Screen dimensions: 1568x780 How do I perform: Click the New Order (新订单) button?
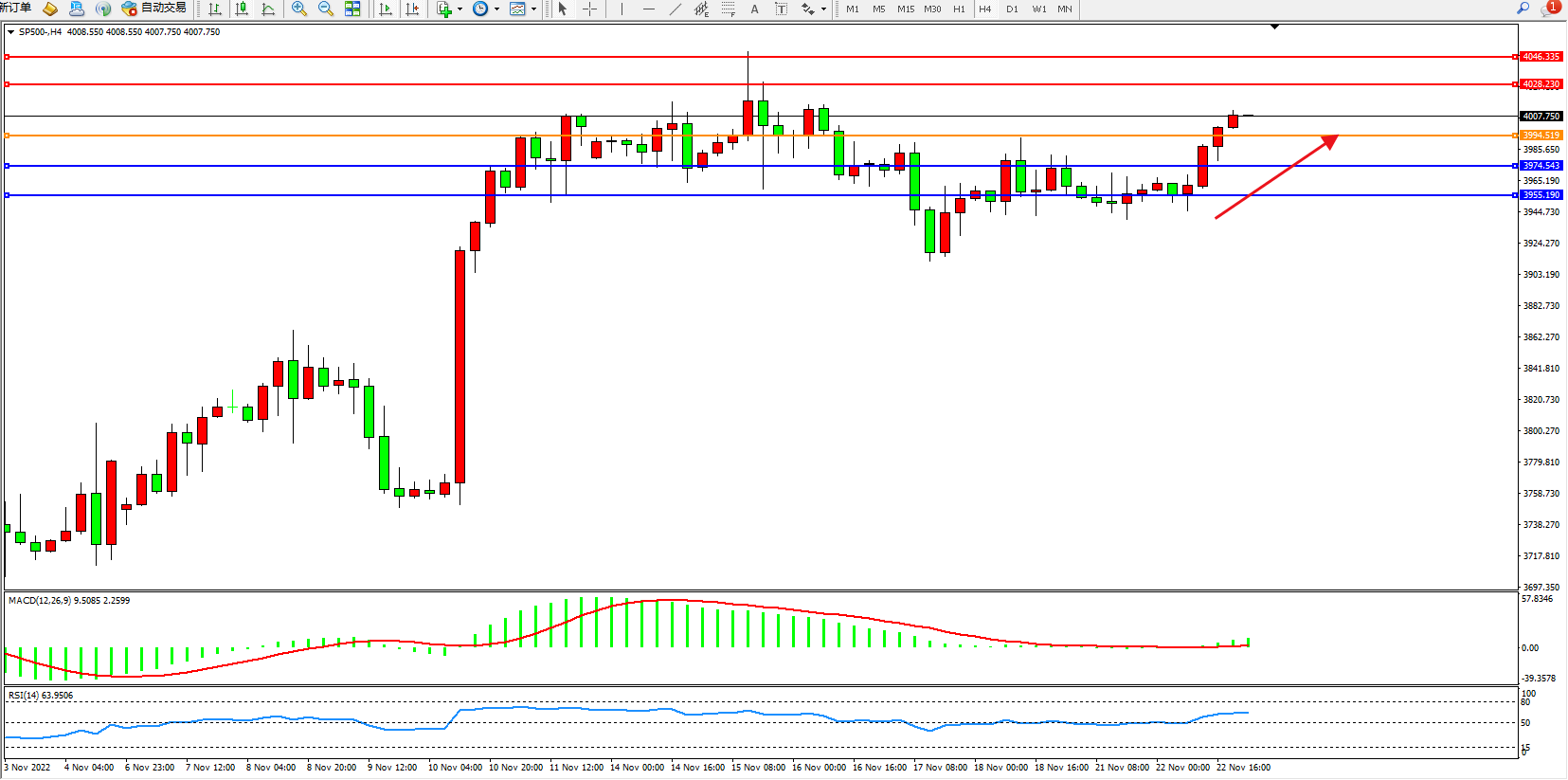15,9
